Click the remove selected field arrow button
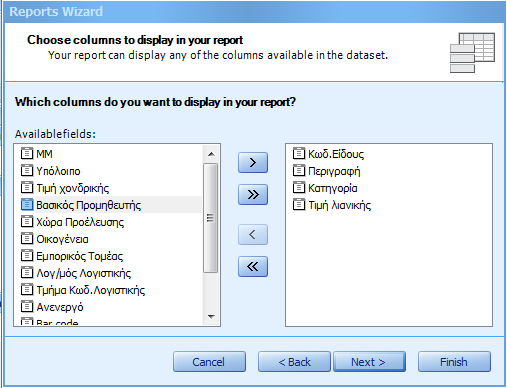Screen dimensions: 507x388 click(253, 234)
